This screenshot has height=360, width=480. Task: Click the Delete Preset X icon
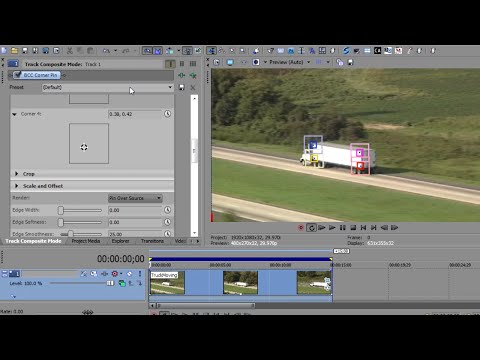(193, 87)
